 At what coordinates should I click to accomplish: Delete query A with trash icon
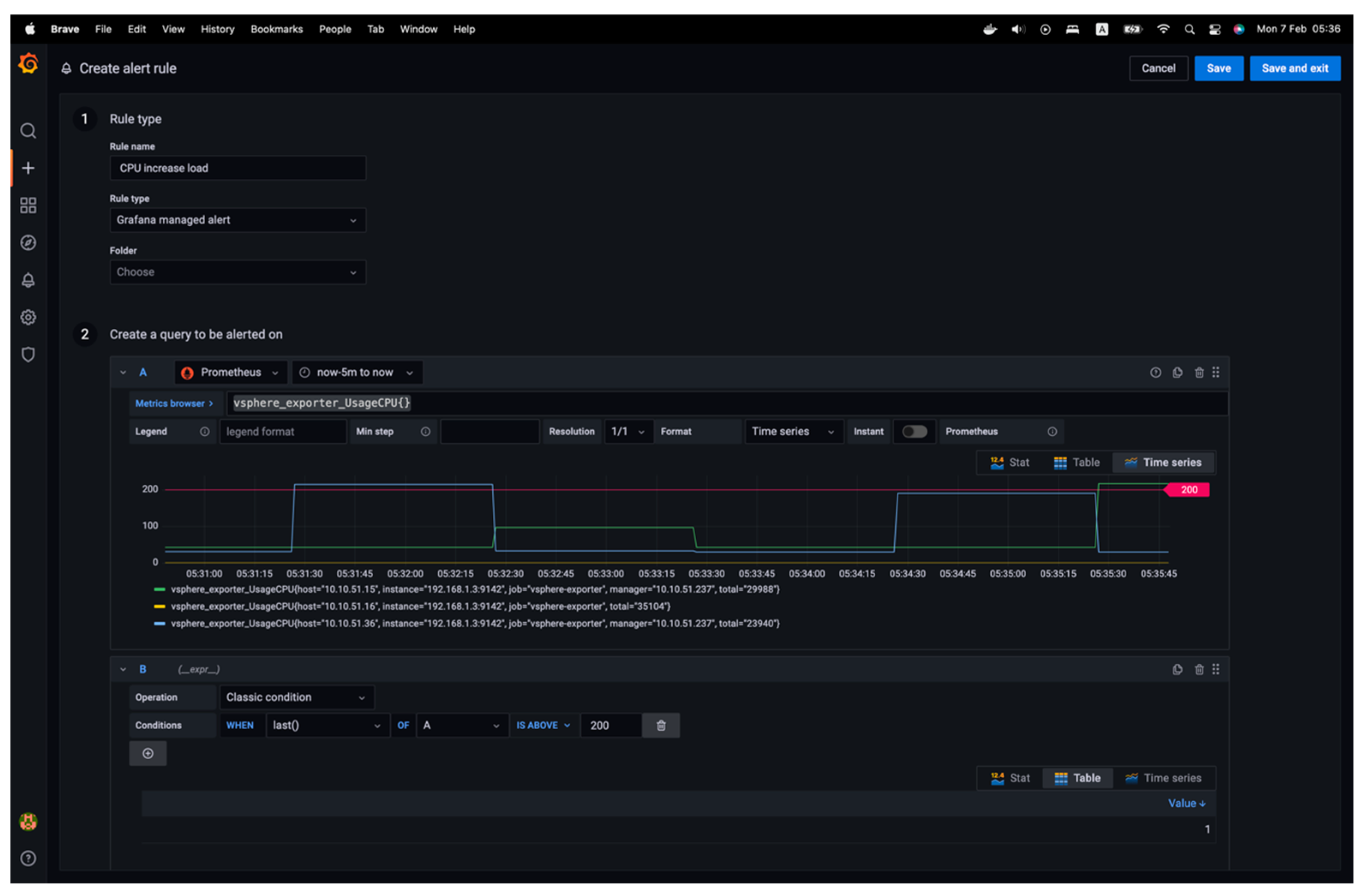(x=1199, y=373)
